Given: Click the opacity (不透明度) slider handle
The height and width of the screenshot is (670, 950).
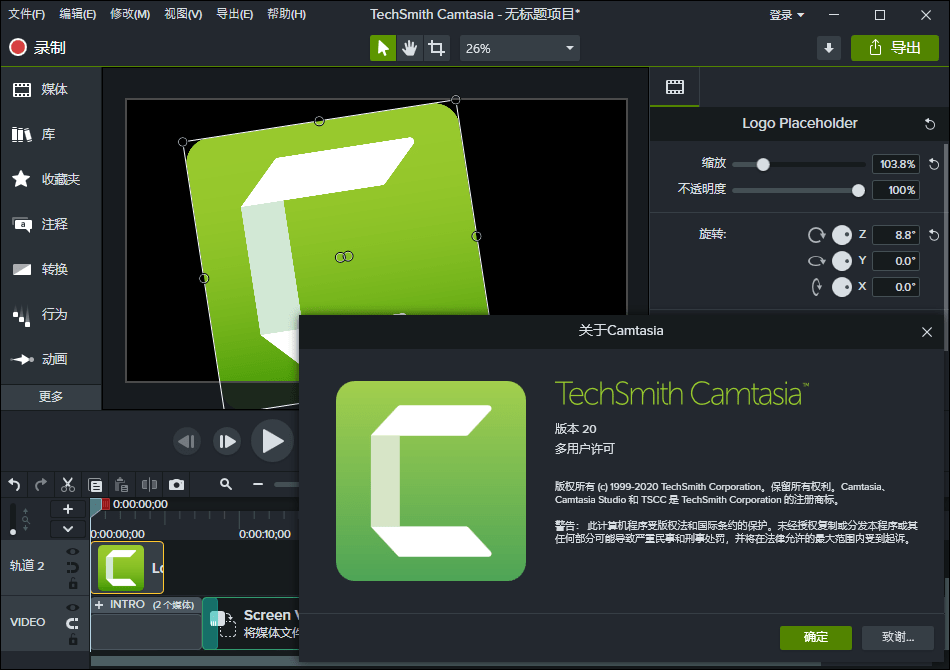Looking at the screenshot, I should point(858,190).
